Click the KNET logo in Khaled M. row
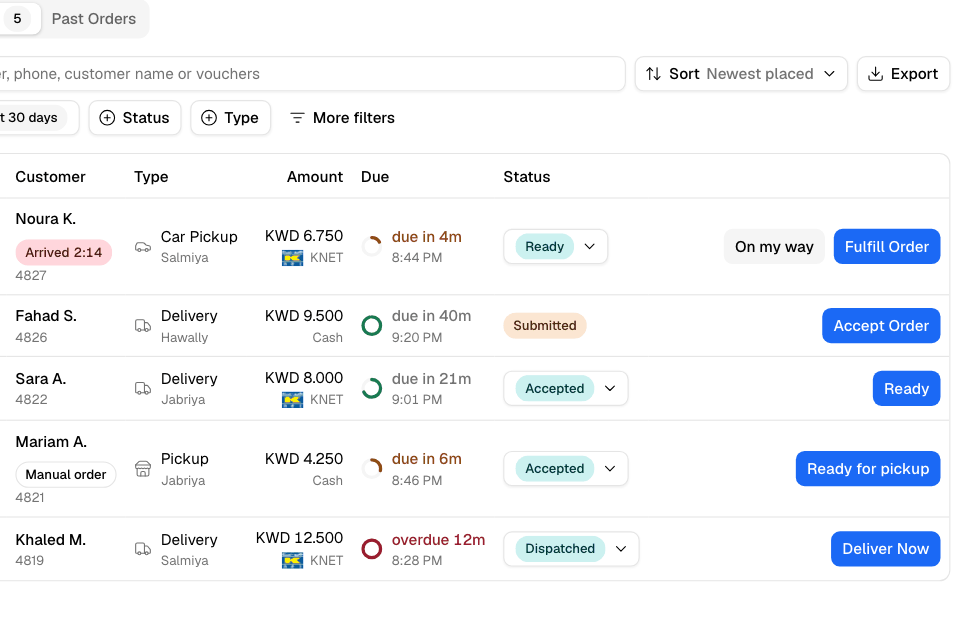 [293, 560]
